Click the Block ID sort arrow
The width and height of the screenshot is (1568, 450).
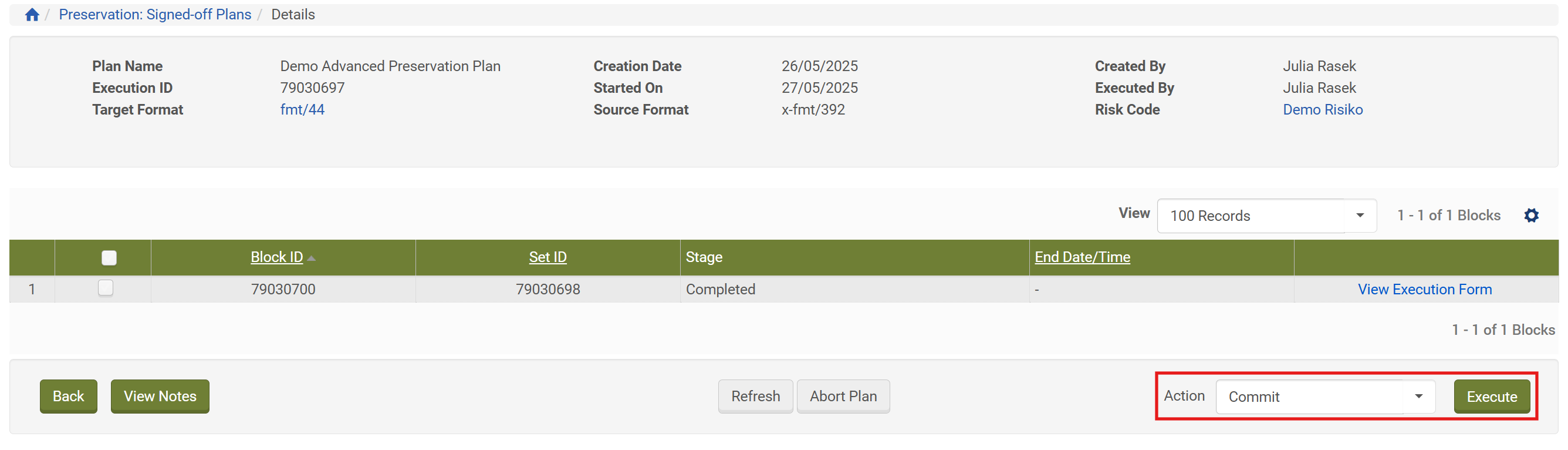(312, 258)
